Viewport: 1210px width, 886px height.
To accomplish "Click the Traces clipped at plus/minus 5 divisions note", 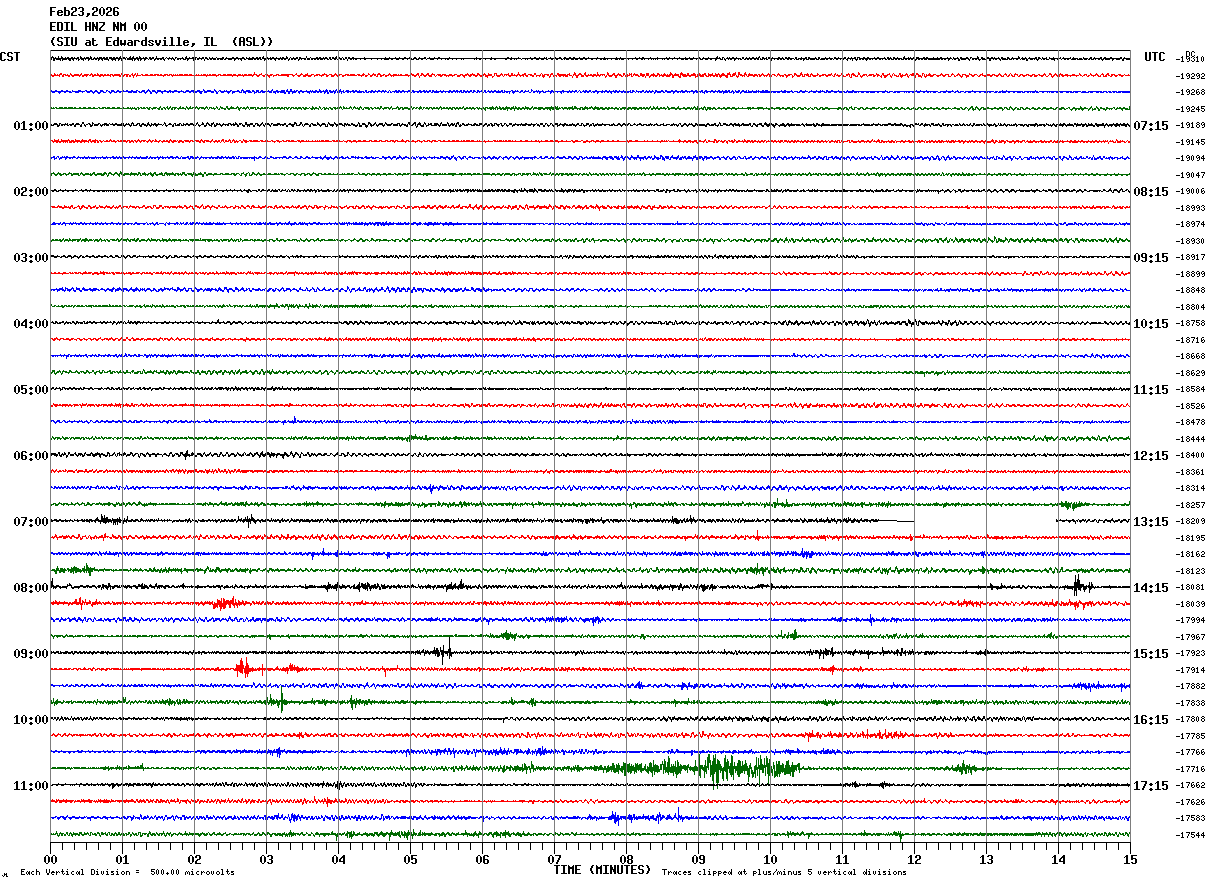I will point(784,873).
